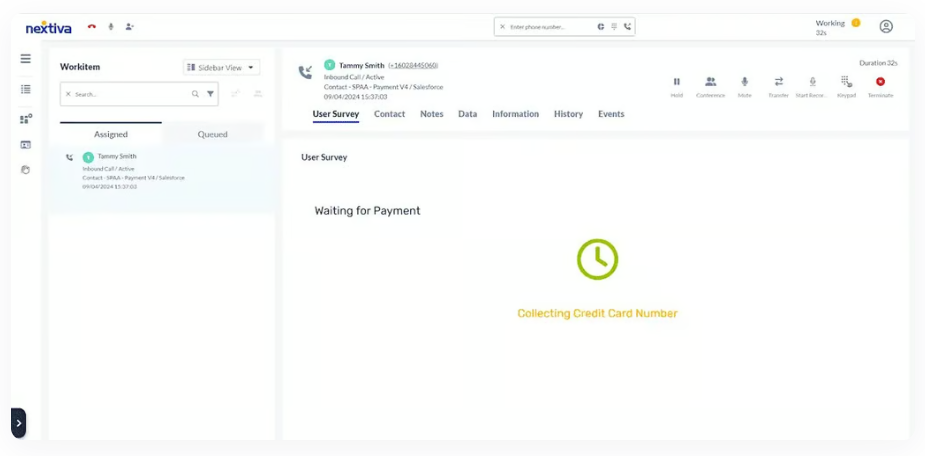Screen dimensions: 925x456
Task: Open the Working status dropdown
Action: 838,27
